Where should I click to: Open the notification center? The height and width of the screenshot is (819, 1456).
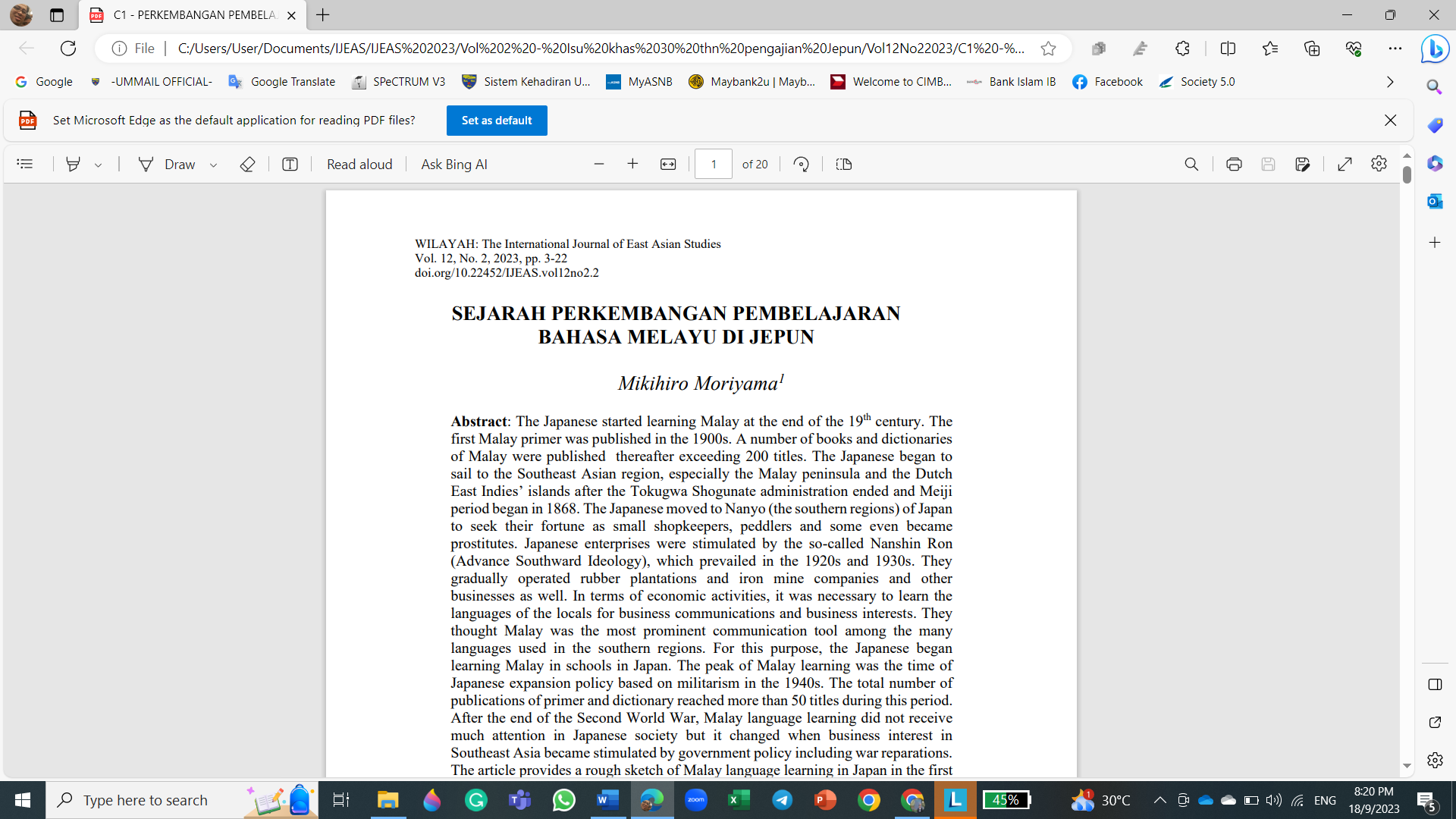pos(1426,800)
